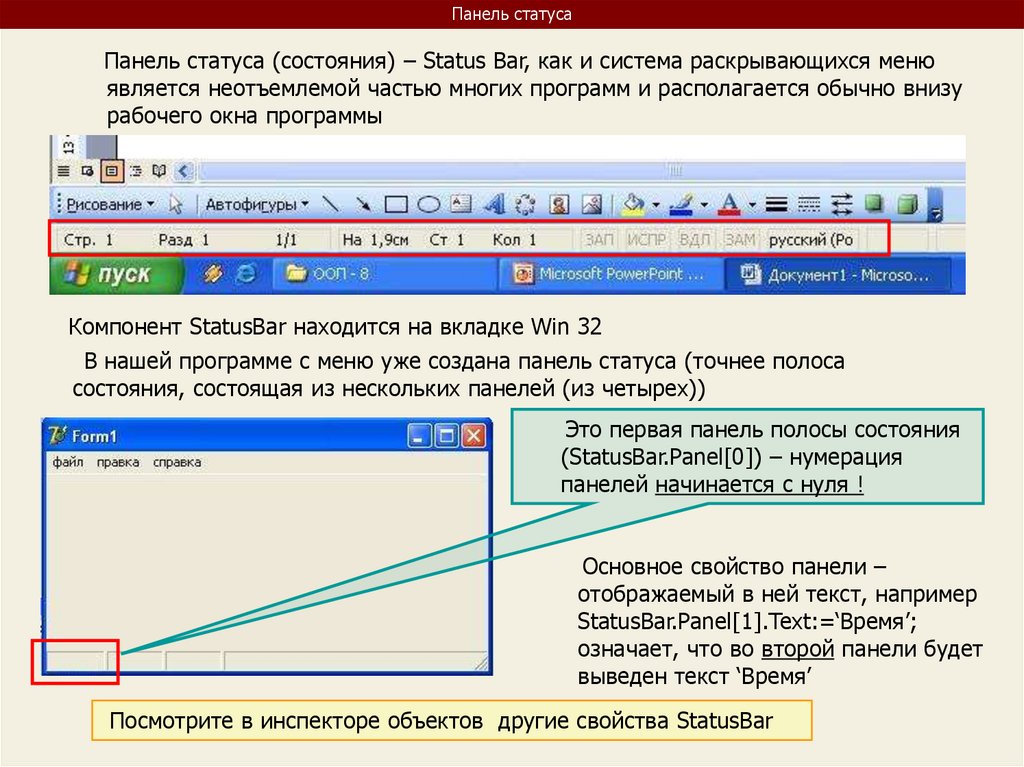Click status bar position На 1,9см
Viewport: 1024px width, 767px height.
pyautogui.click(x=376, y=240)
